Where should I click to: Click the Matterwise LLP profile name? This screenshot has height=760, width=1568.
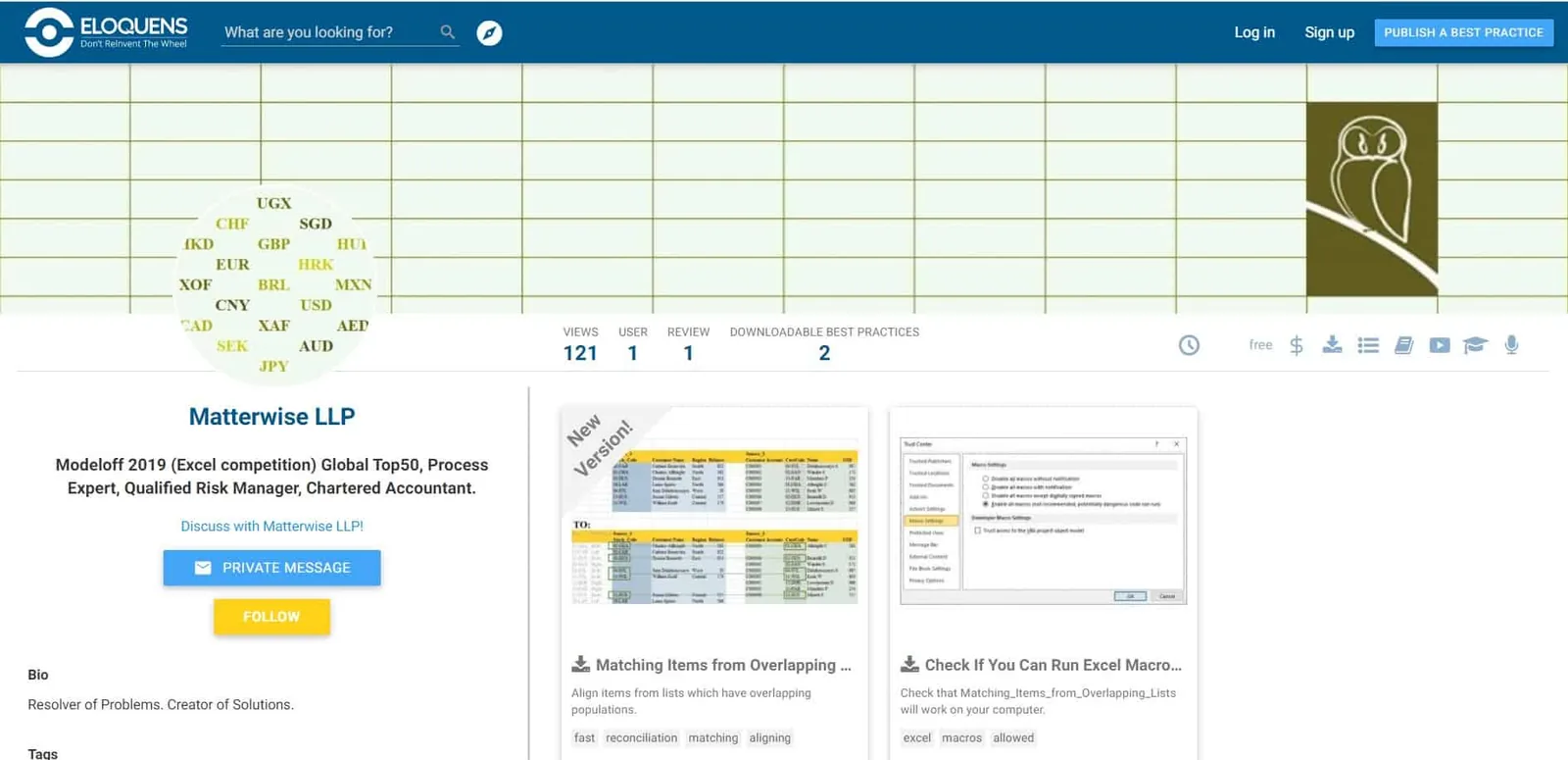(271, 417)
